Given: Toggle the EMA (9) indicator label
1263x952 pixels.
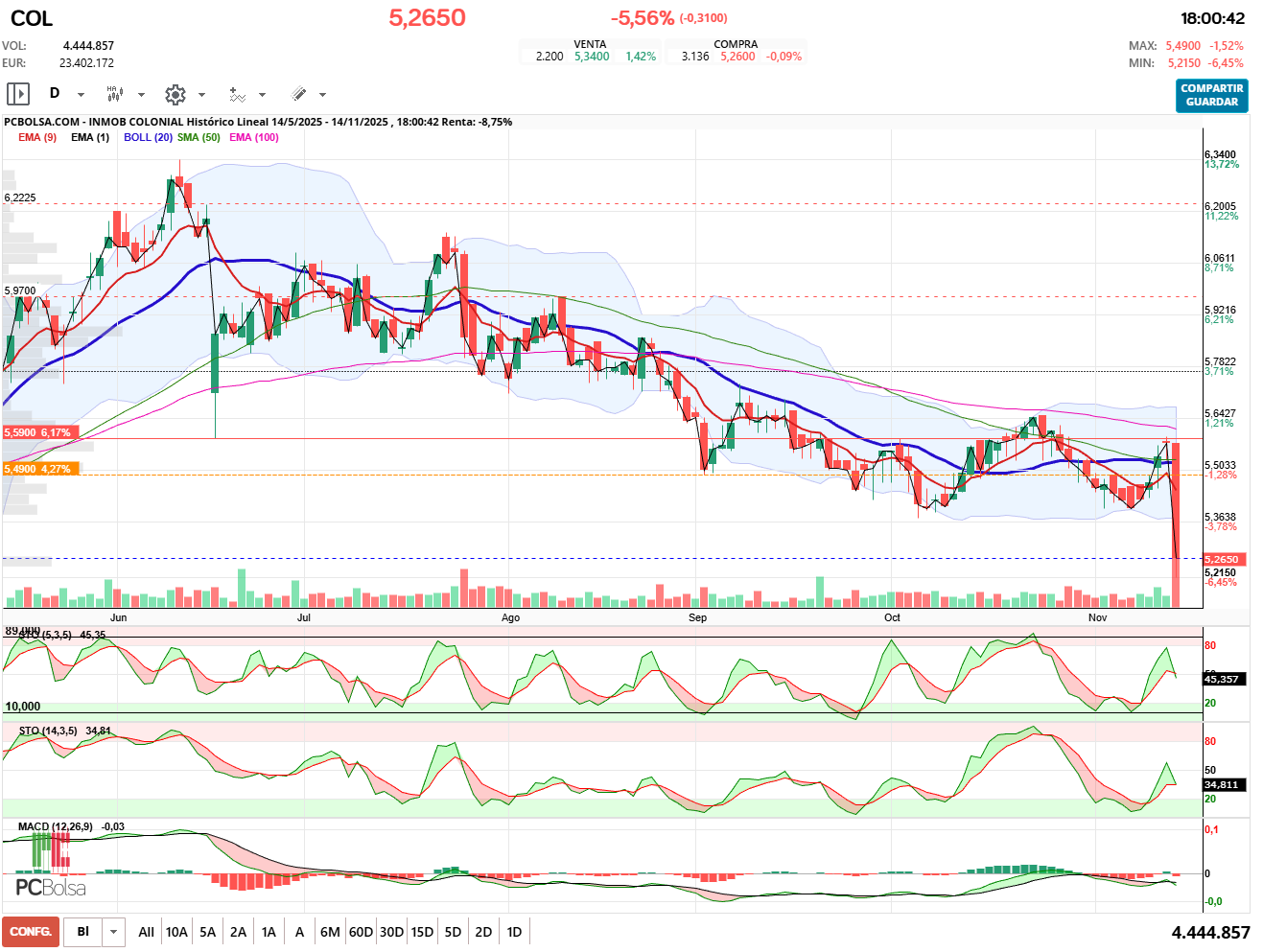Looking at the screenshot, I should 37,137.
